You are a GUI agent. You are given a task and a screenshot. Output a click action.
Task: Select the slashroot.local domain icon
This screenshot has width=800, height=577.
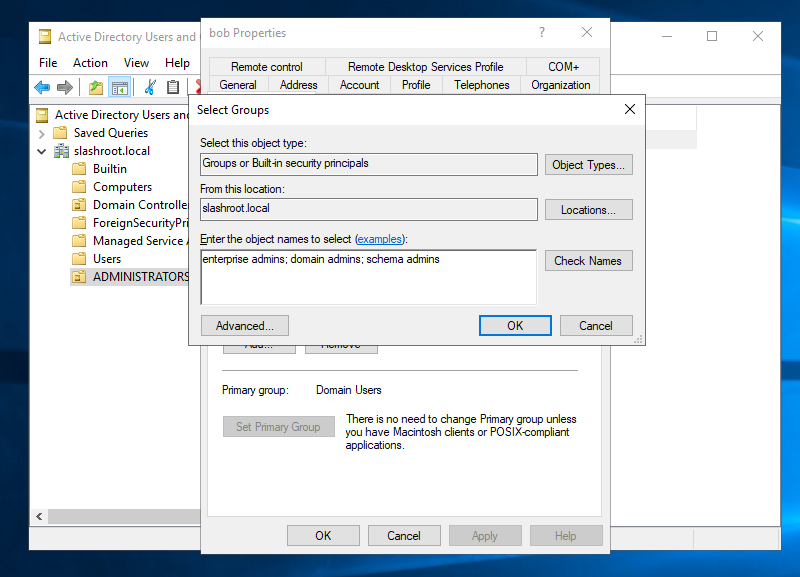(61, 151)
